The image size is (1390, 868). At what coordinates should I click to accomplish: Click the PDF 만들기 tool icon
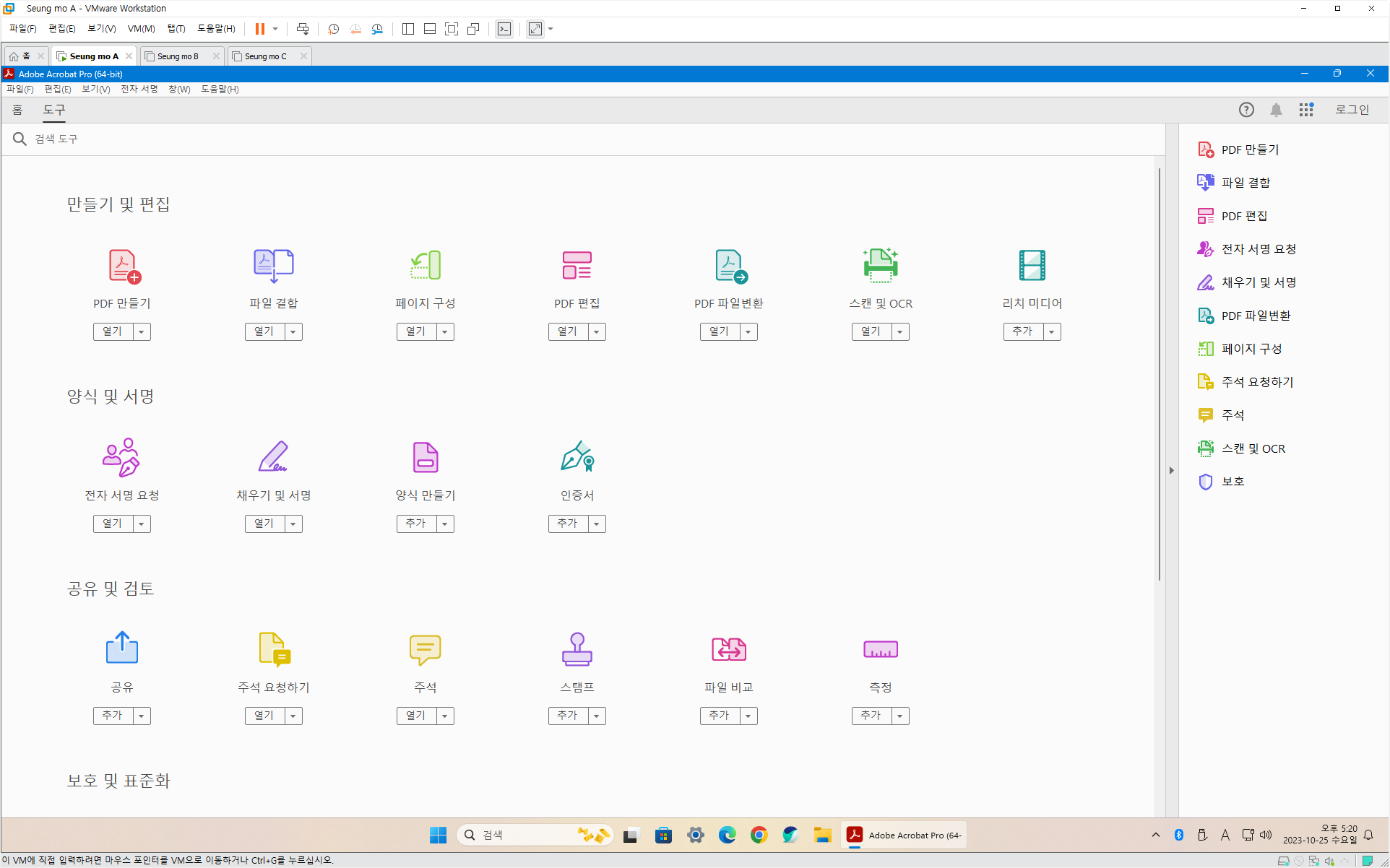[124, 266]
